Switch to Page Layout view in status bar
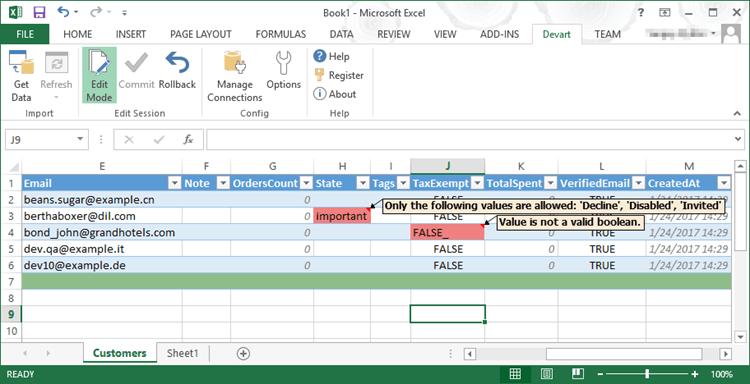Image resolution: width=750 pixels, height=384 pixels. (x=547, y=374)
